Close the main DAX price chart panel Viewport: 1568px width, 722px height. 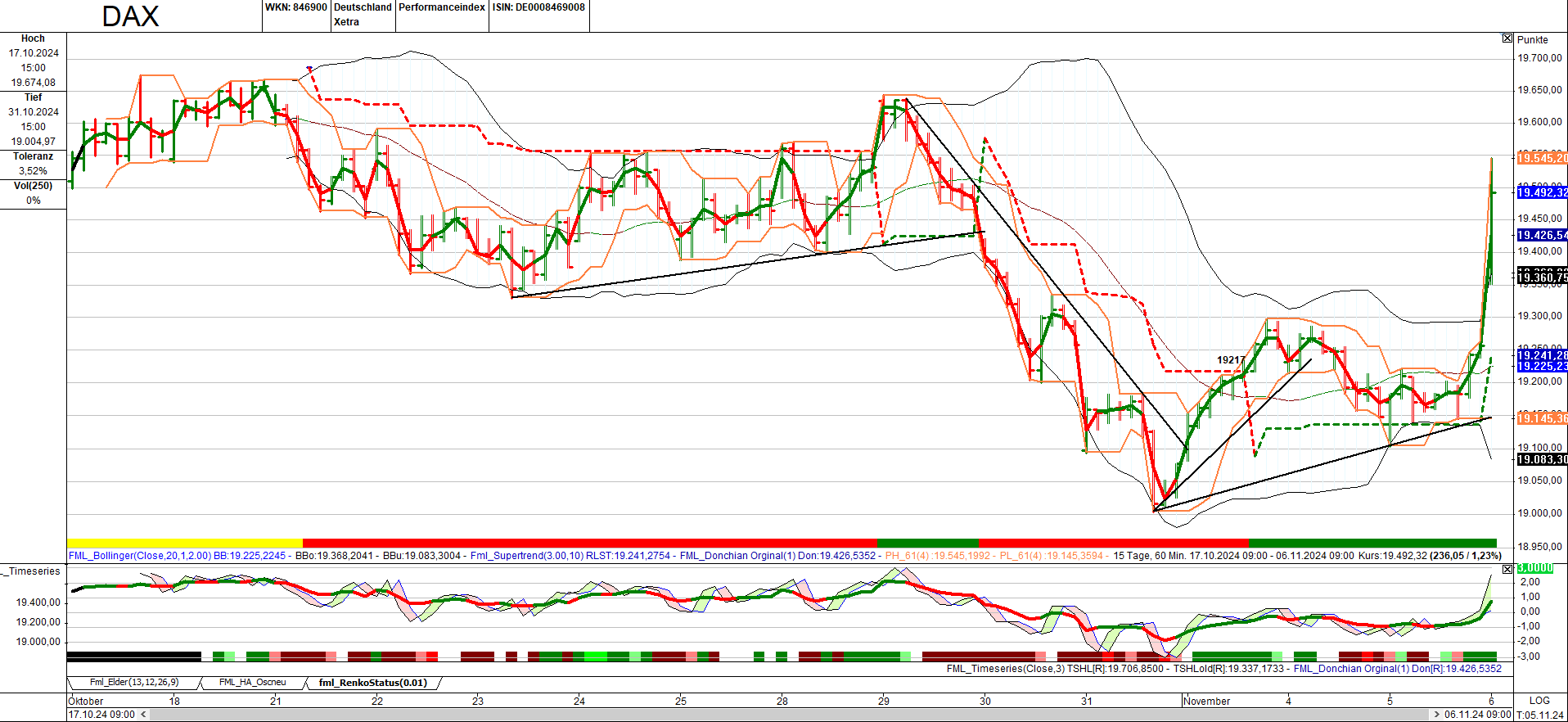tap(1507, 38)
